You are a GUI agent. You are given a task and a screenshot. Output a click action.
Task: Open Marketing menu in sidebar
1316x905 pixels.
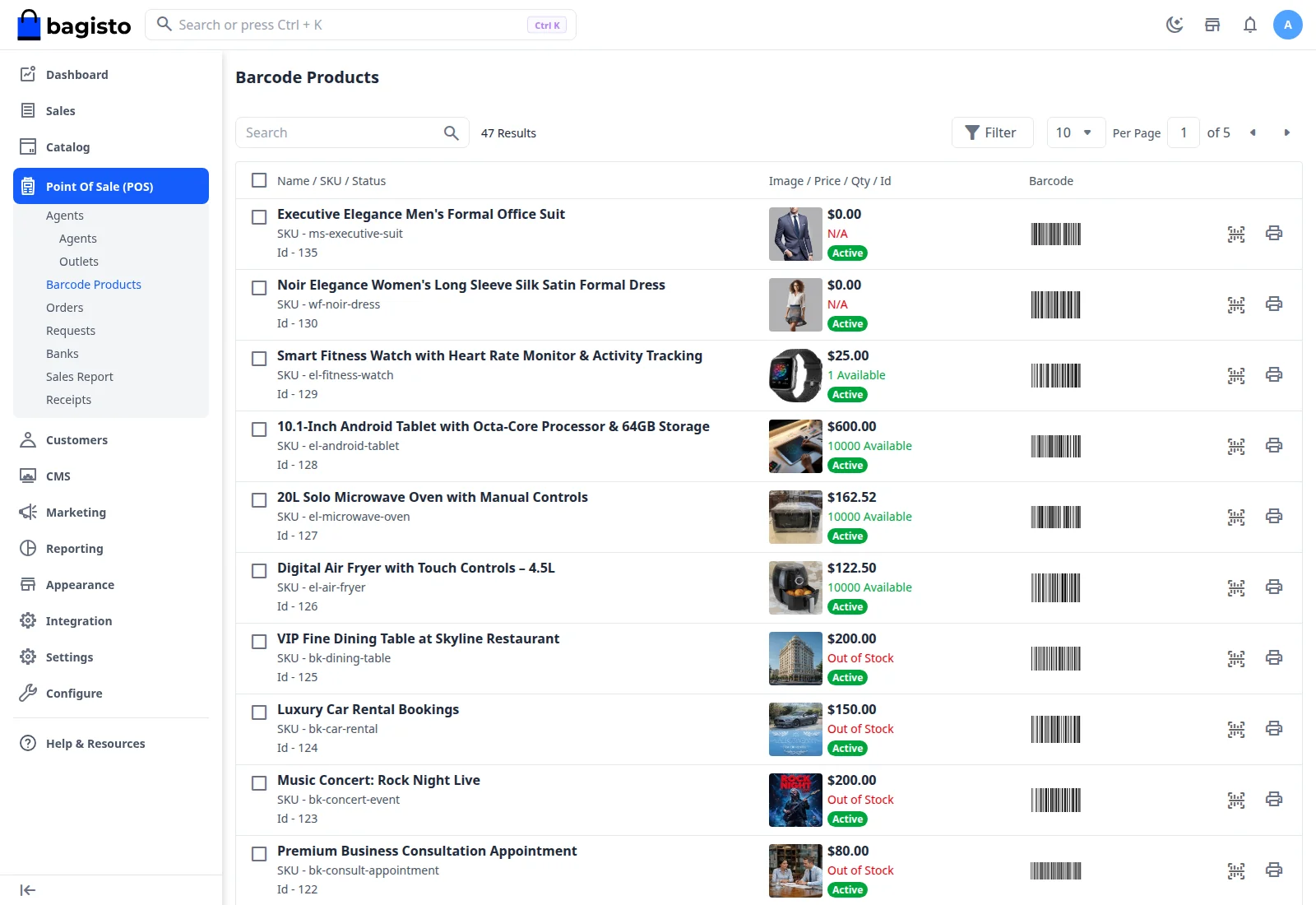pyautogui.click(x=111, y=513)
